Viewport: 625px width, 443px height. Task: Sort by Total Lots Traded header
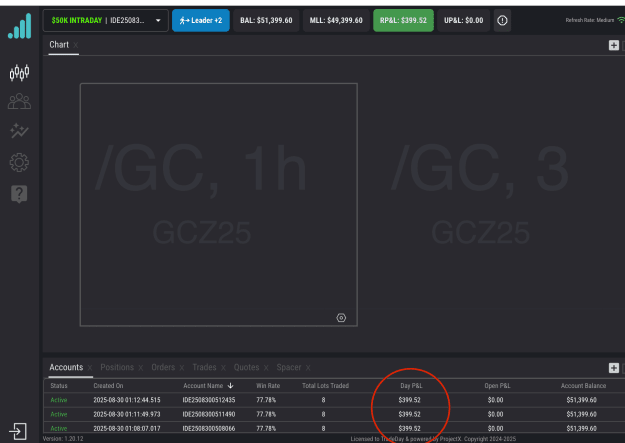pos(325,386)
